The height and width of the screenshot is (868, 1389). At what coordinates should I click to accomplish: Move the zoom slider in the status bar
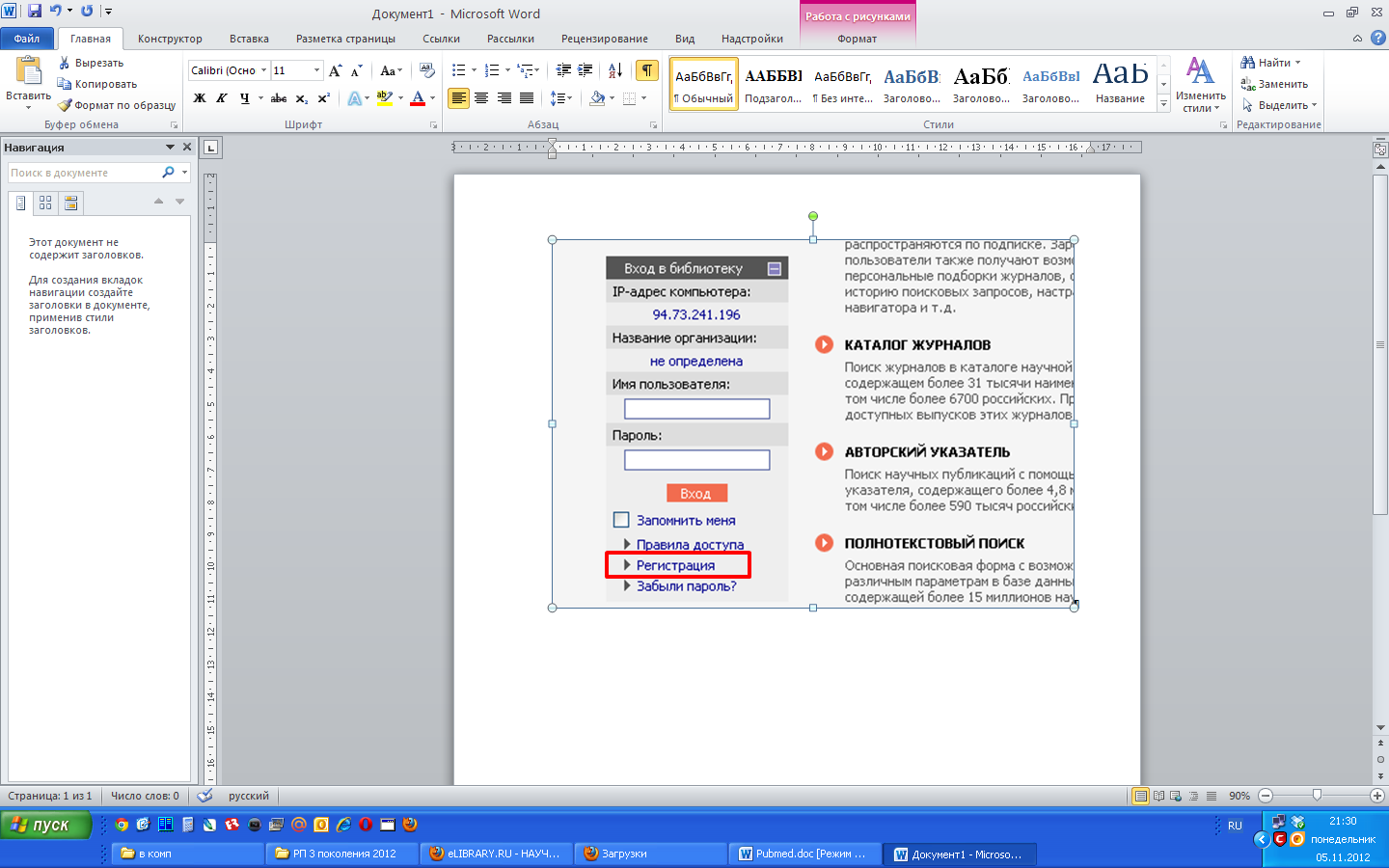1317,796
